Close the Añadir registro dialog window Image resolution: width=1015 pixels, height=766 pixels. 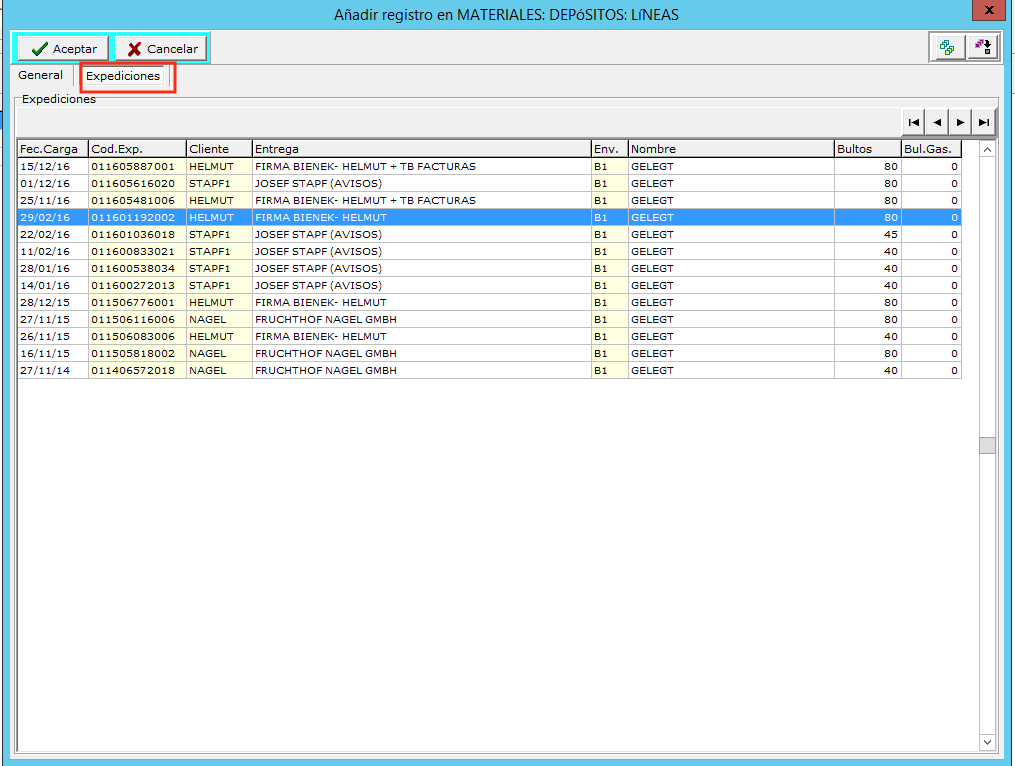[989, 10]
